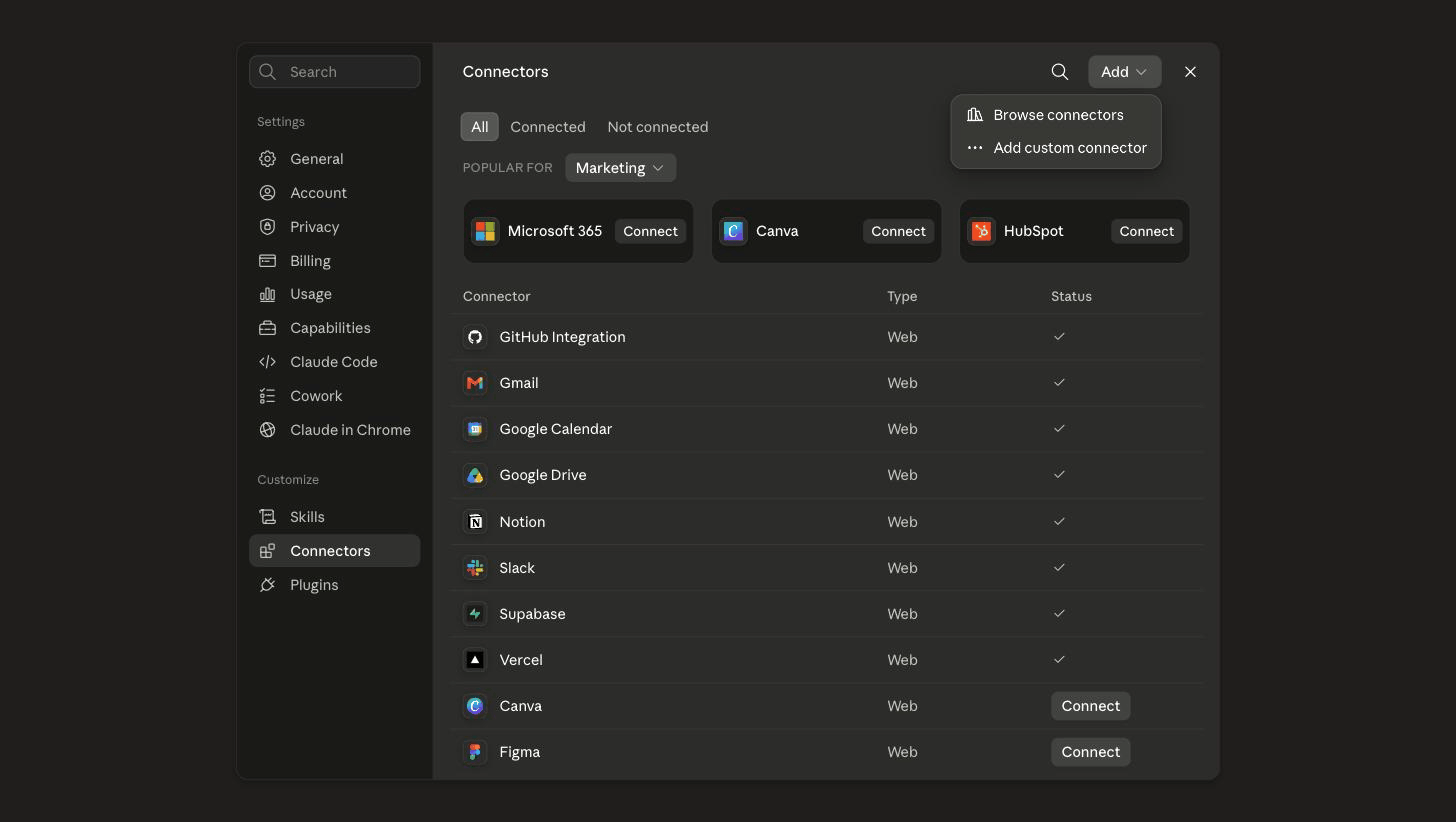The image size is (1456, 822).
Task: Click the Gmail envelope icon
Action: 475,383
